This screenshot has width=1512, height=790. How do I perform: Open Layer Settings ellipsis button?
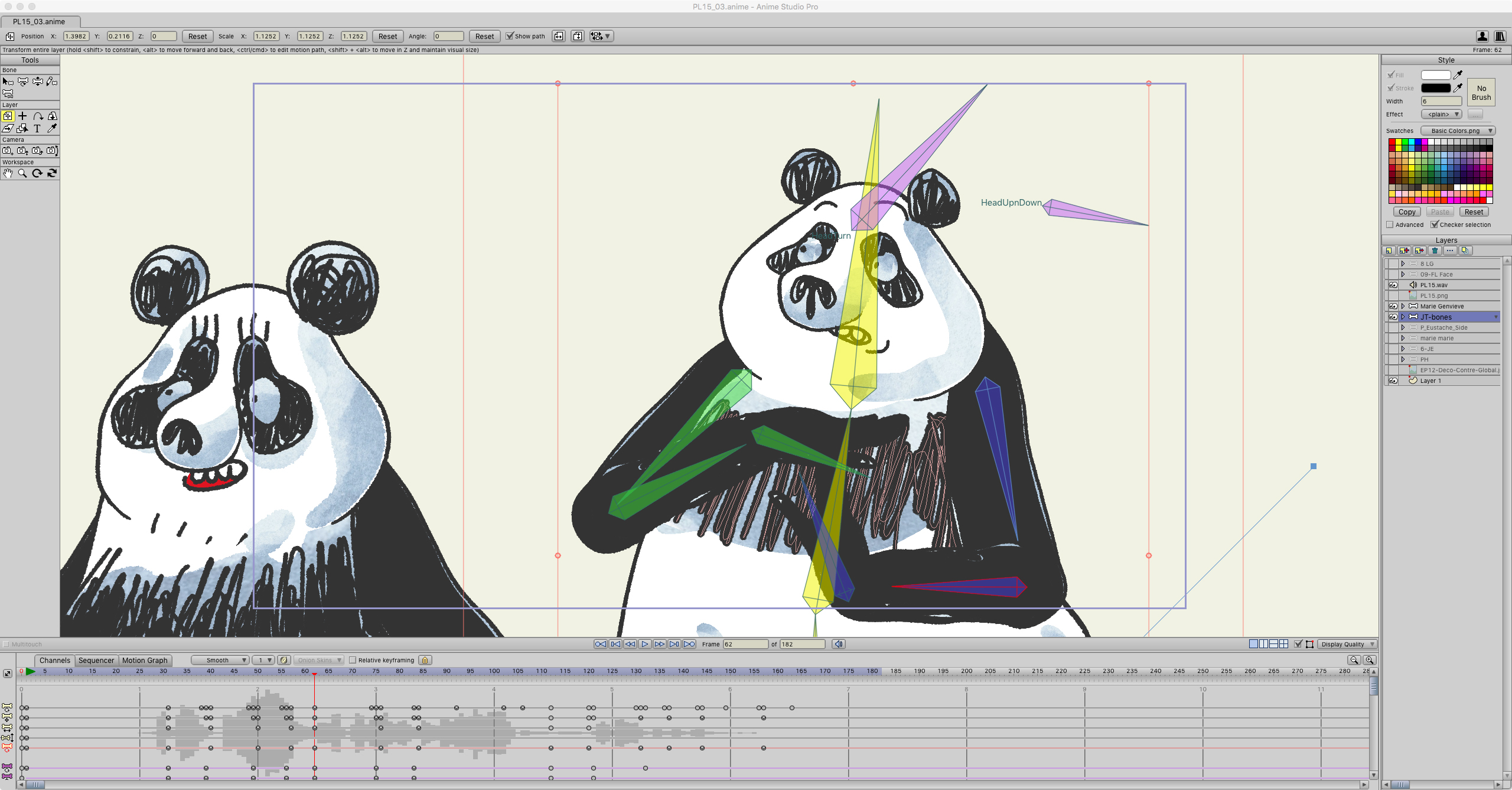1450,251
